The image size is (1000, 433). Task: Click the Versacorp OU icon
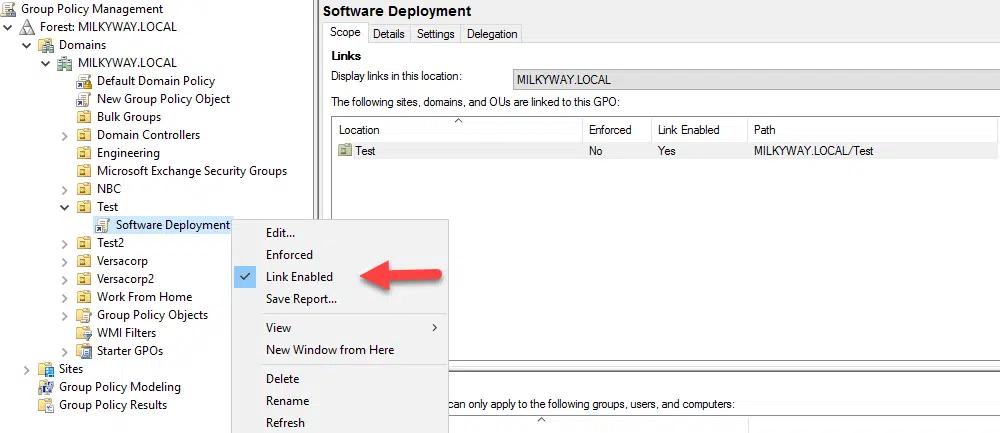pos(84,261)
